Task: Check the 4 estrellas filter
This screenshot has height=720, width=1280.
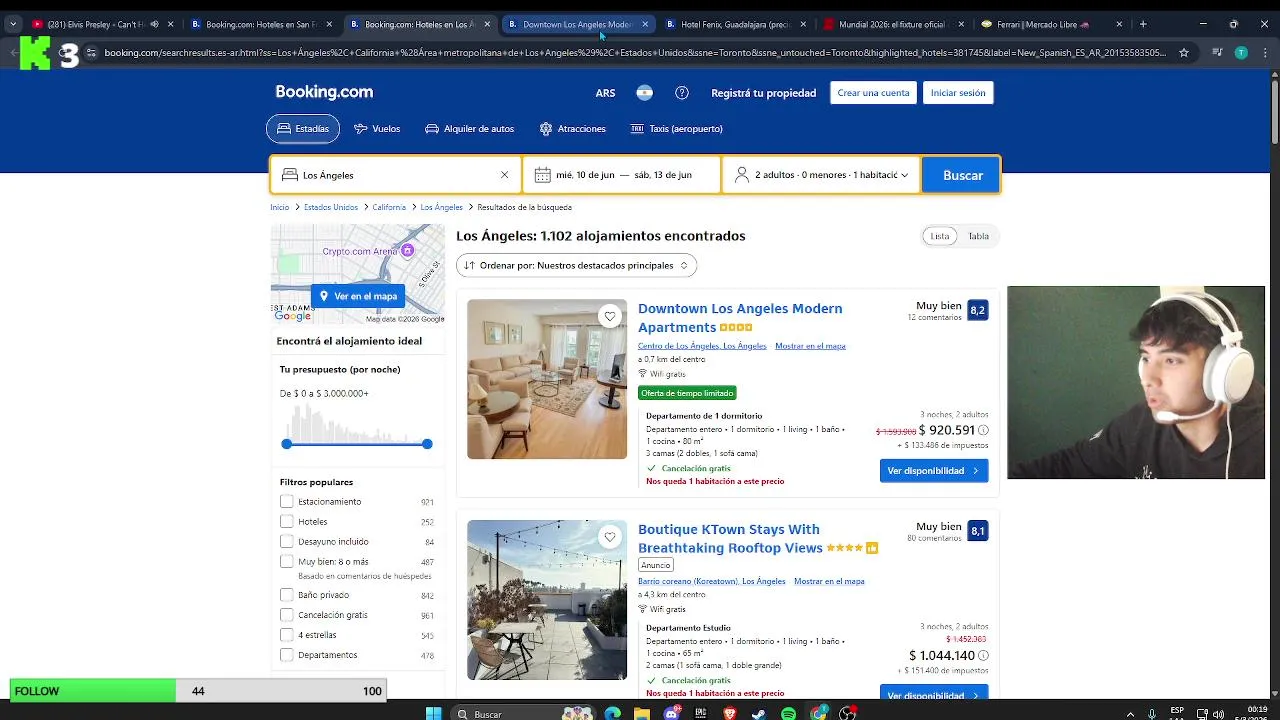Action: 287,634
